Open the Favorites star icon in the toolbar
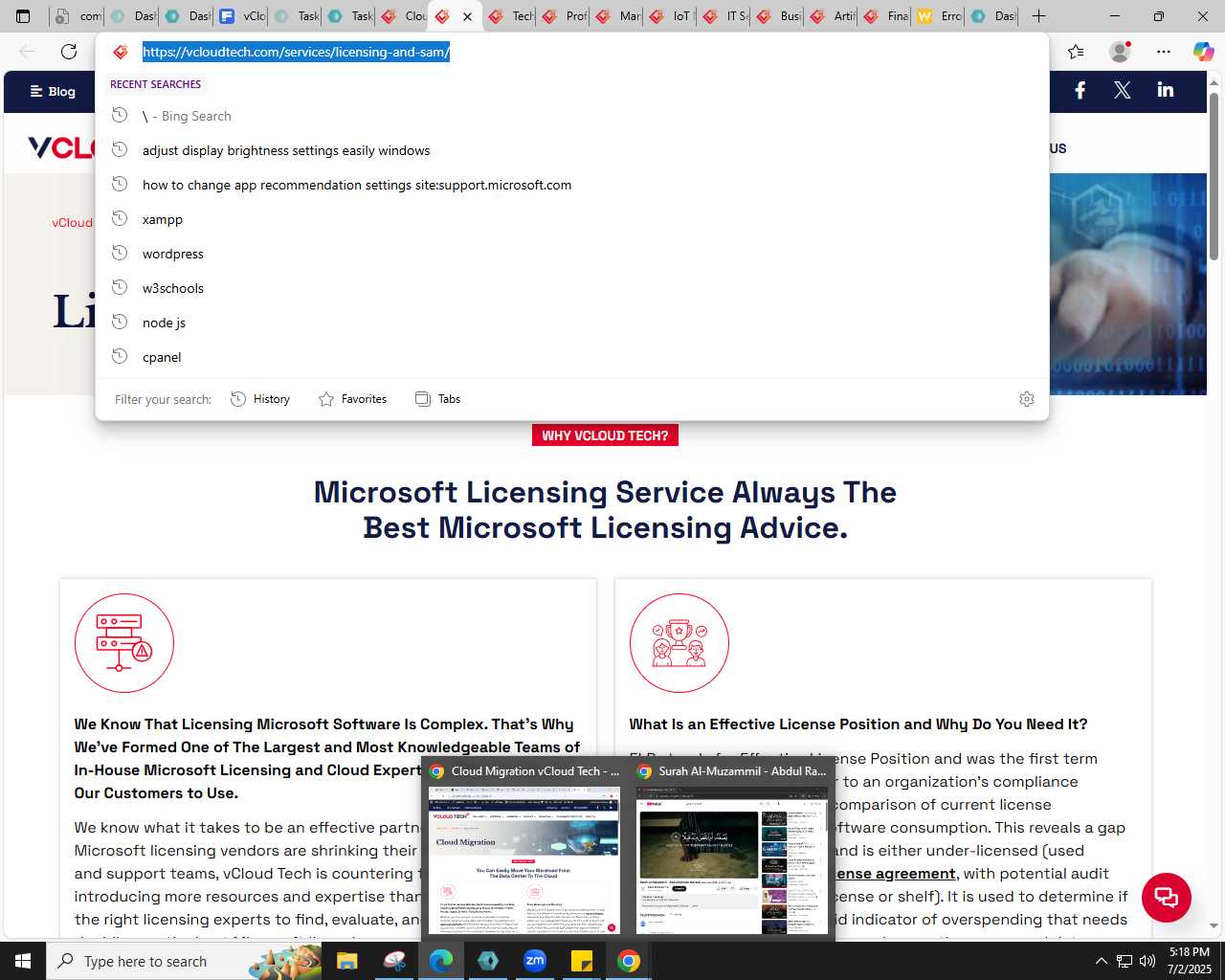 coord(1076,52)
